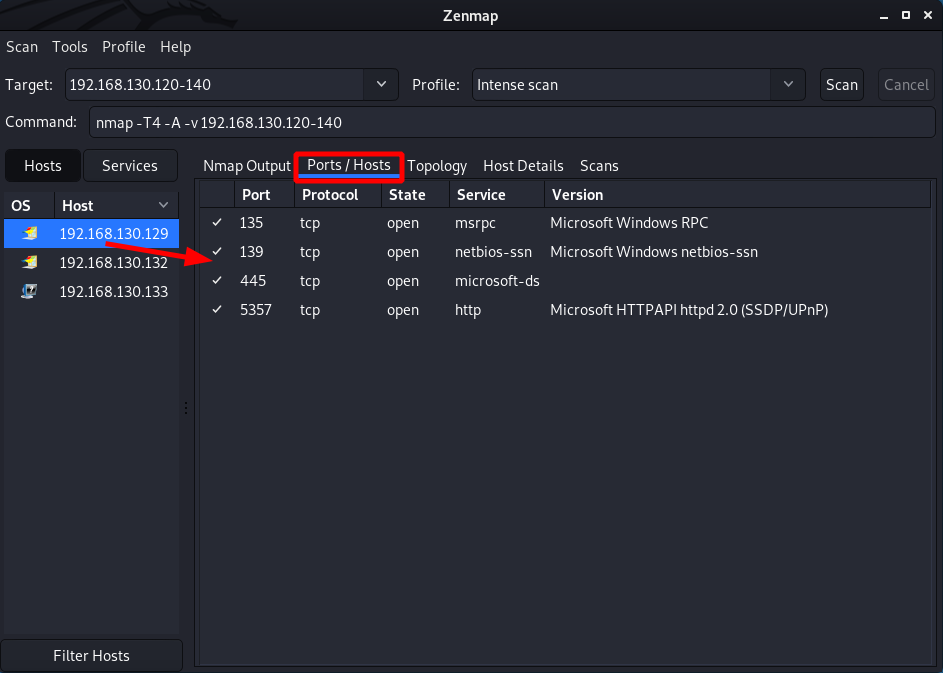This screenshot has width=943, height=673.
Task: Click the Cancel button
Action: pos(906,85)
